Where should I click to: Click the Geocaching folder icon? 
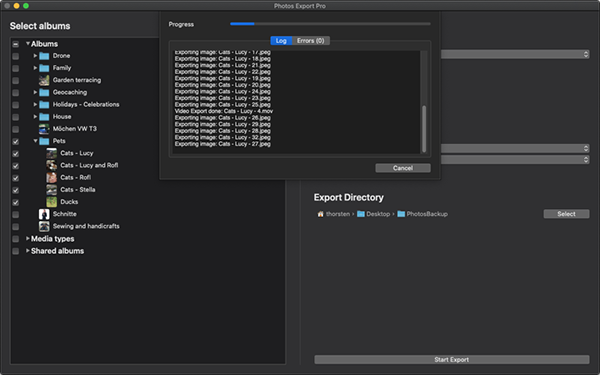click(44, 93)
